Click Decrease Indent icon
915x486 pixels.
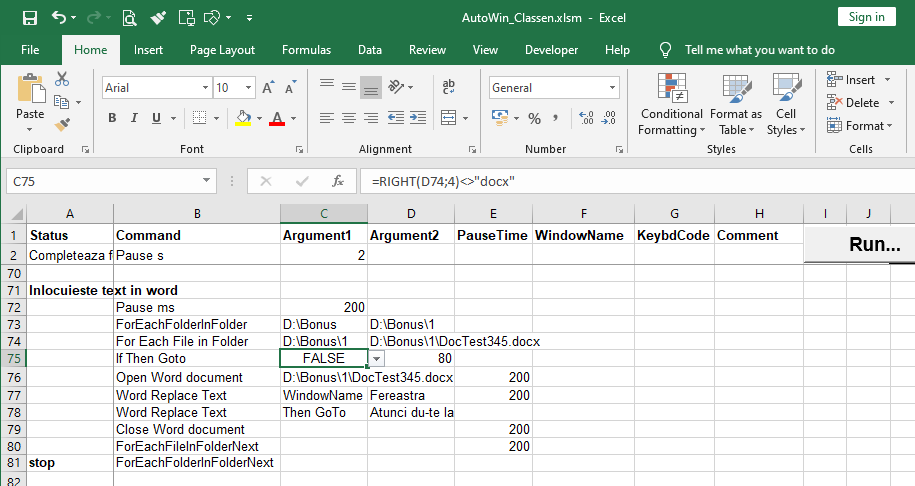[x=396, y=118]
